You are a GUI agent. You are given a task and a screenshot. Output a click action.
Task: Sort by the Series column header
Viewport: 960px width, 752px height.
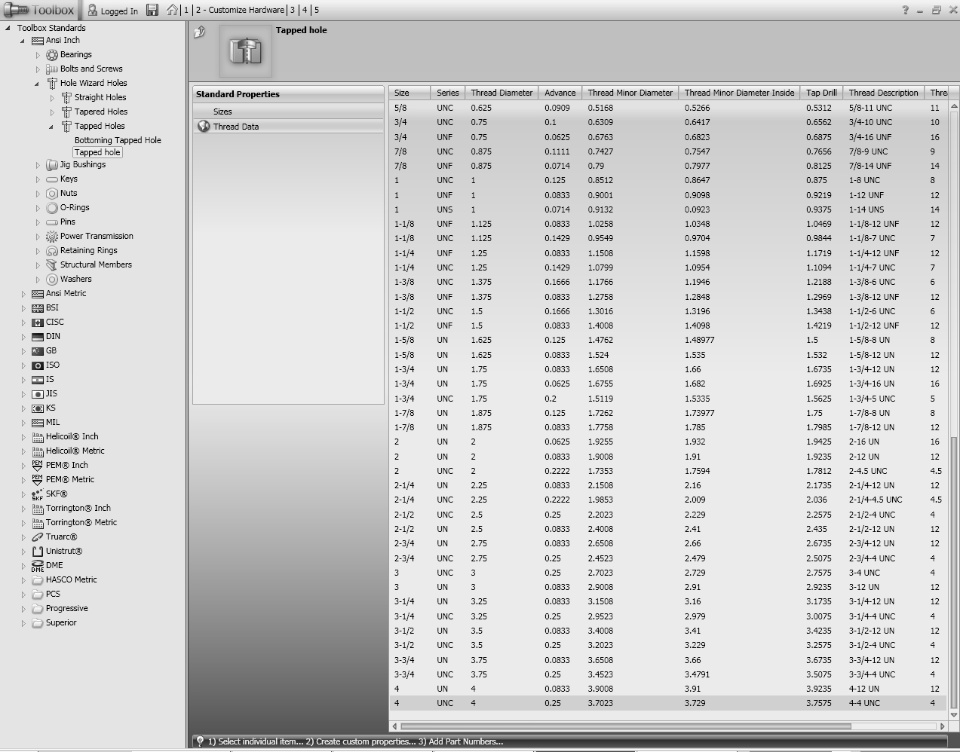(x=447, y=93)
